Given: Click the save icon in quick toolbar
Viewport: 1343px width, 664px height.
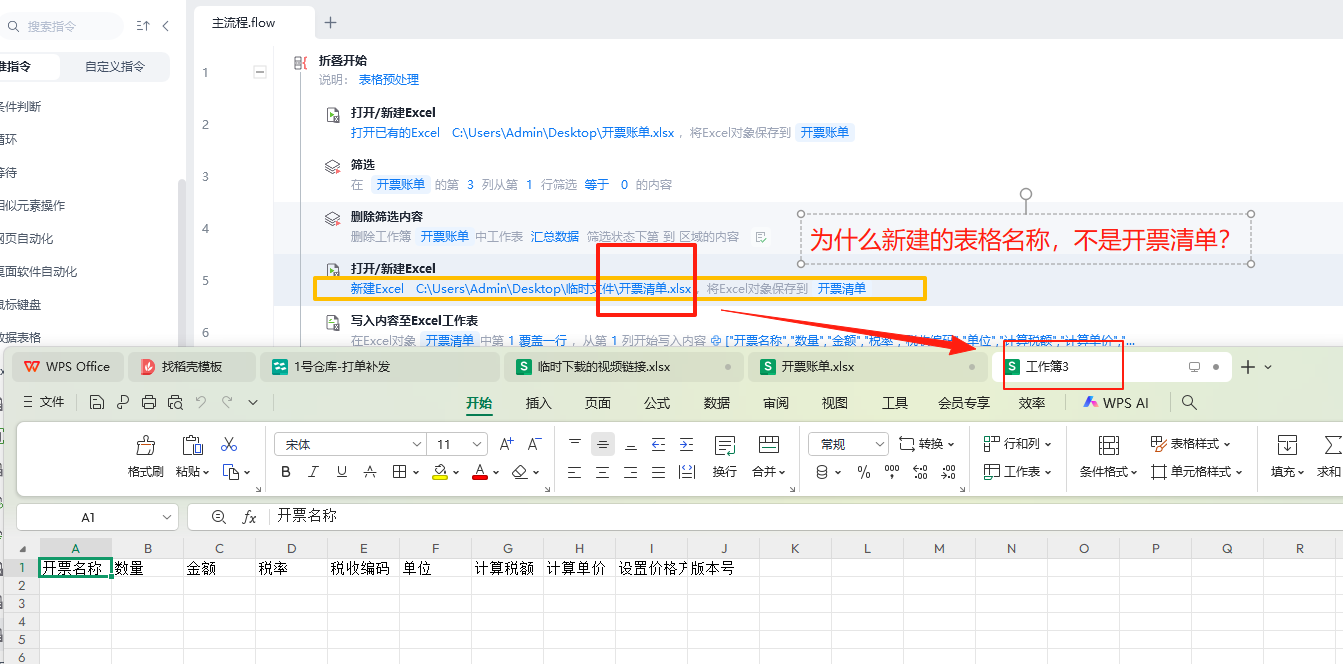Looking at the screenshot, I should [97, 402].
